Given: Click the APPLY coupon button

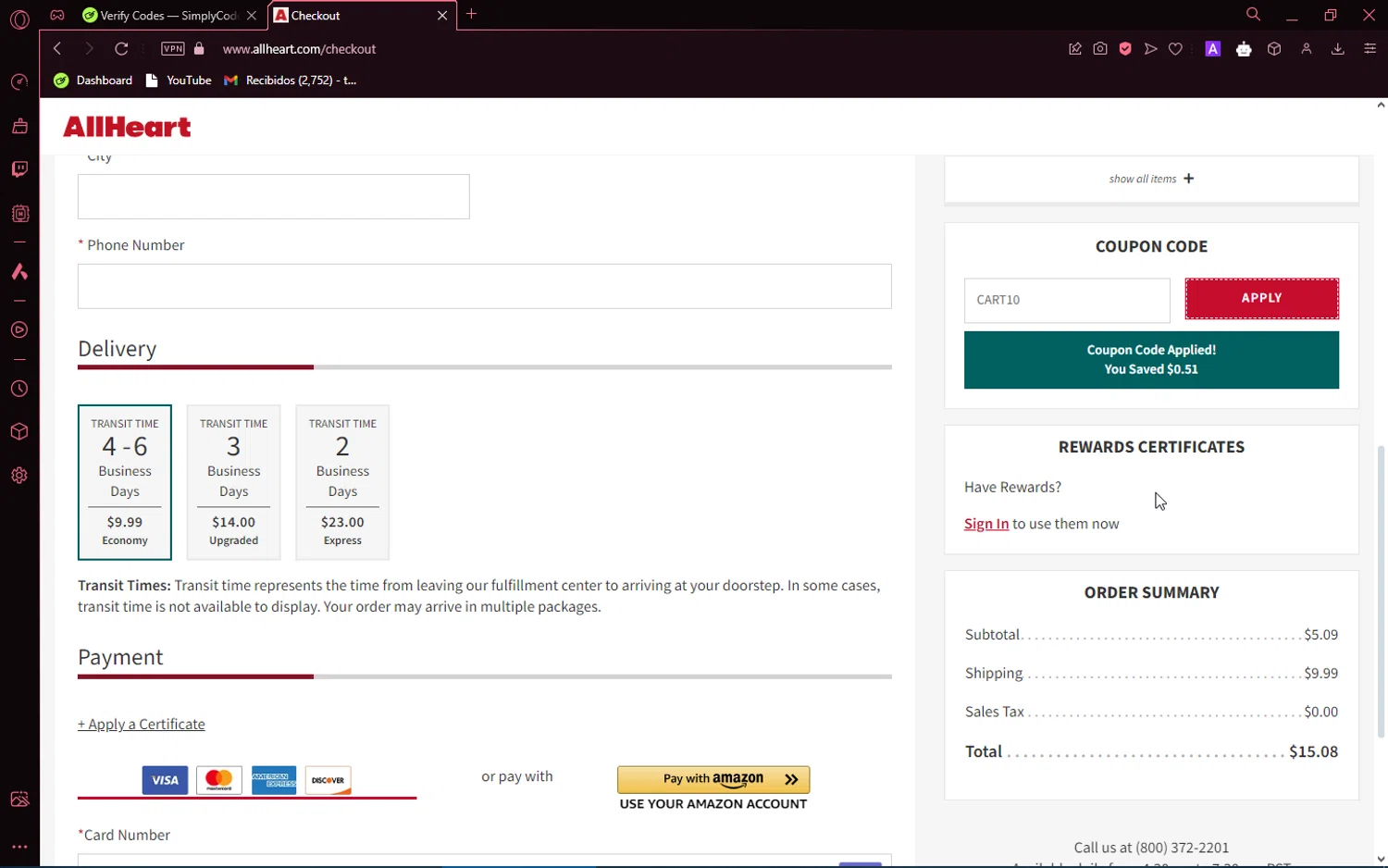Looking at the screenshot, I should (1262, 299).
